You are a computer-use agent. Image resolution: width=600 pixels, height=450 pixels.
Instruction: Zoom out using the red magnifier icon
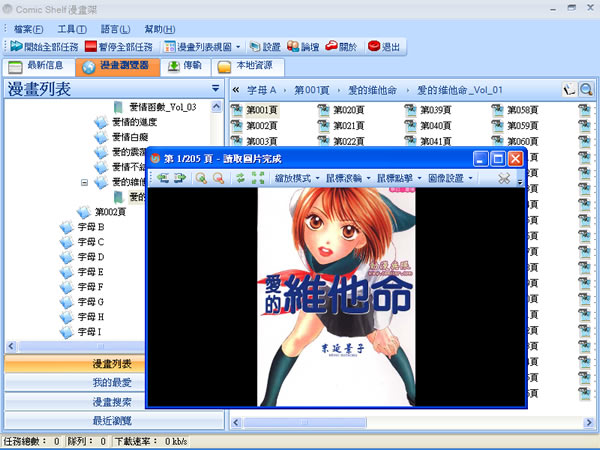pos(218,177)
